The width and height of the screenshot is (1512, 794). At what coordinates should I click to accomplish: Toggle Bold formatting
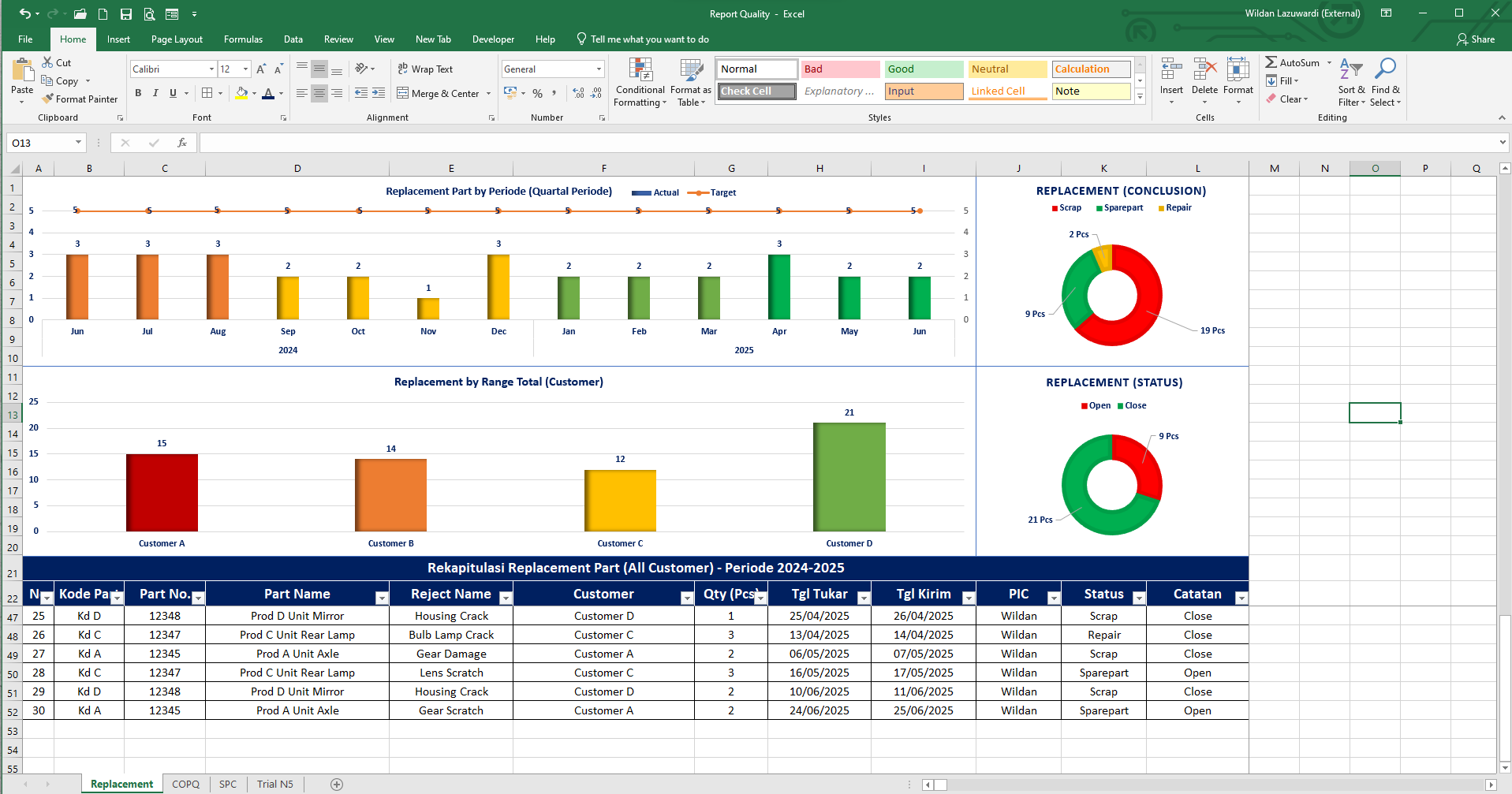pos(138,93)
